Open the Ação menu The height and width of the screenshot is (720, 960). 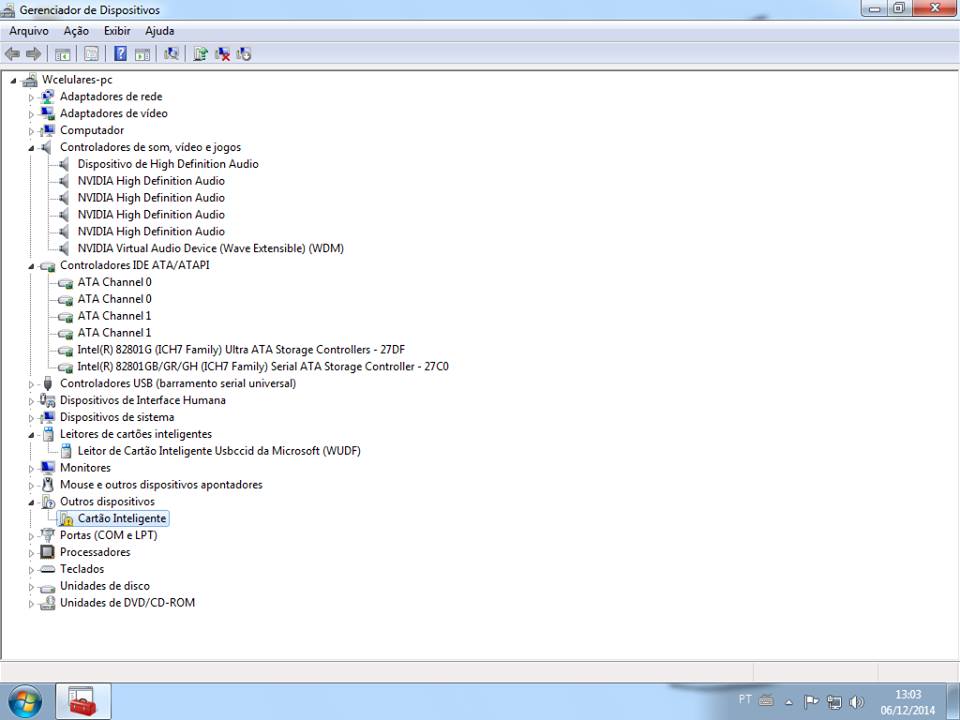pyautogui.click(x=76, y=31)
